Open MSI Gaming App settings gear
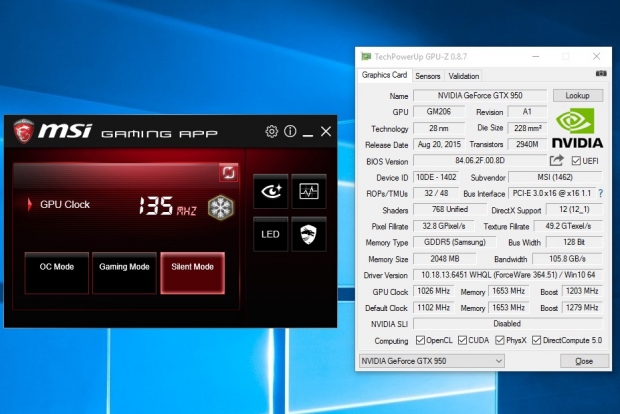620x414 pixels. tap(272, 131)
